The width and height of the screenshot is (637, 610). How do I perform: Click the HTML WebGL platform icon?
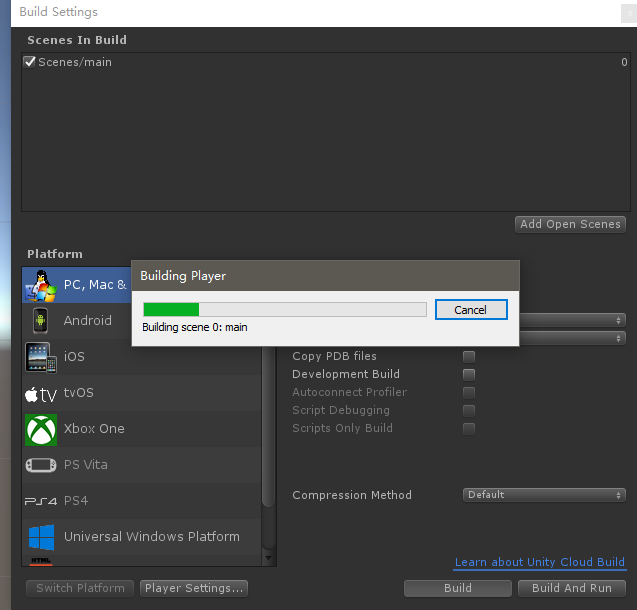click(x=41, y=561)
